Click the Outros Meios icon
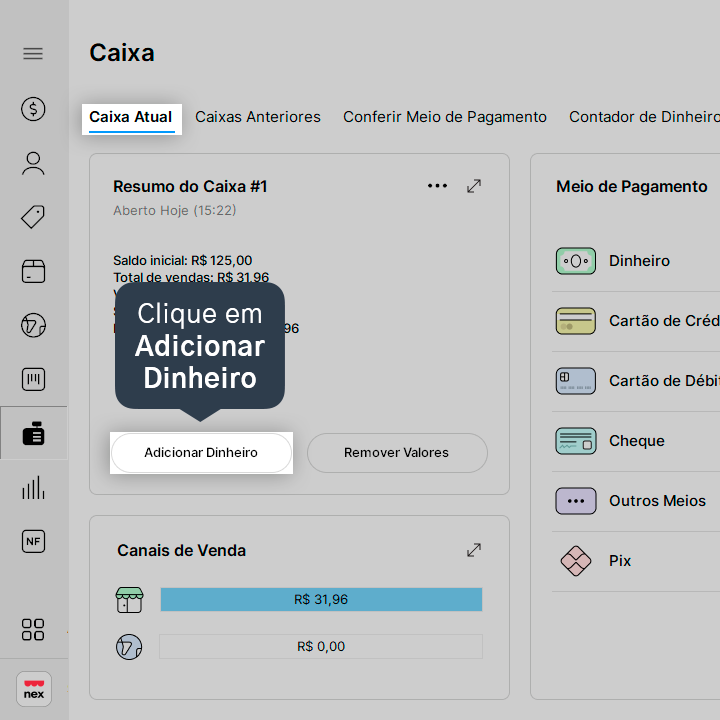The width and height of the screenshot is (720, 720). (576, 501)
